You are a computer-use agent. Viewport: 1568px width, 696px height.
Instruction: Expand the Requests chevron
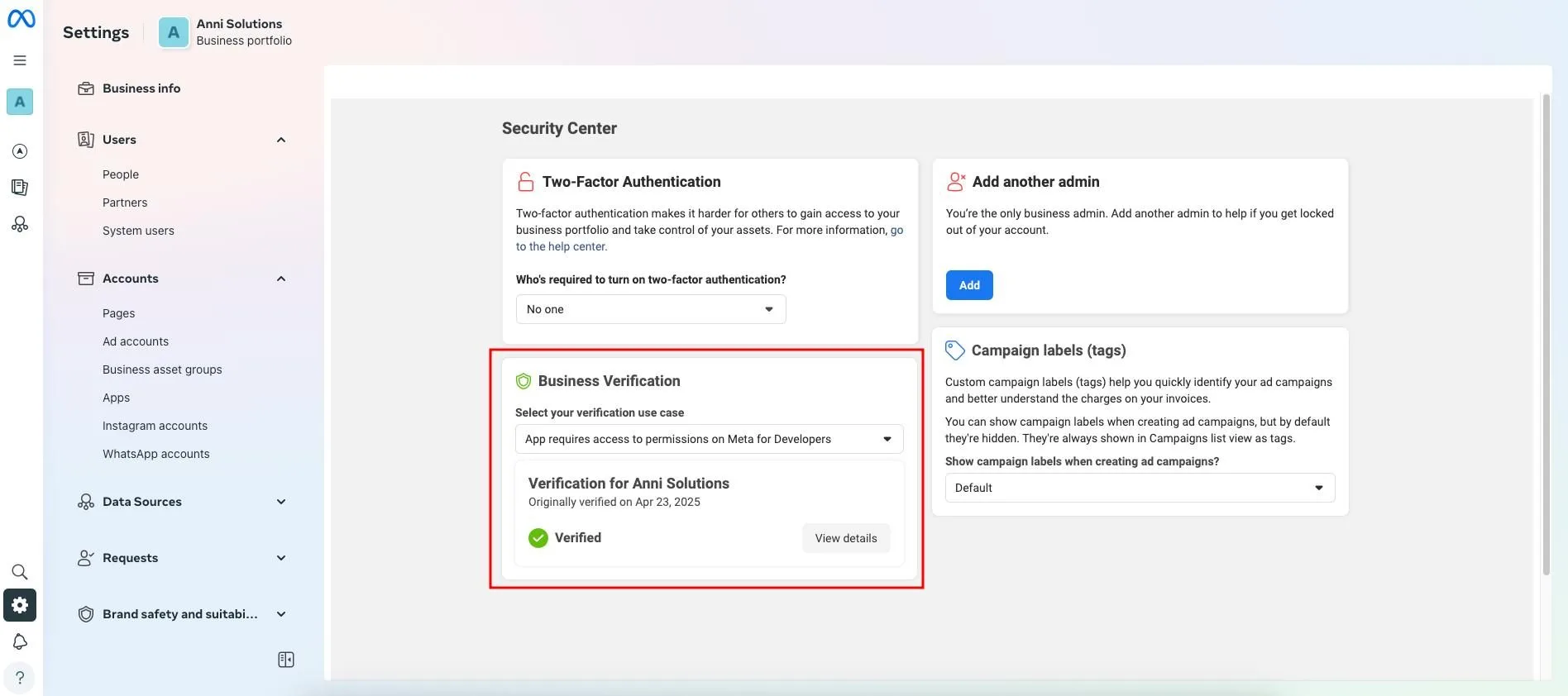(x=281, y=558)
